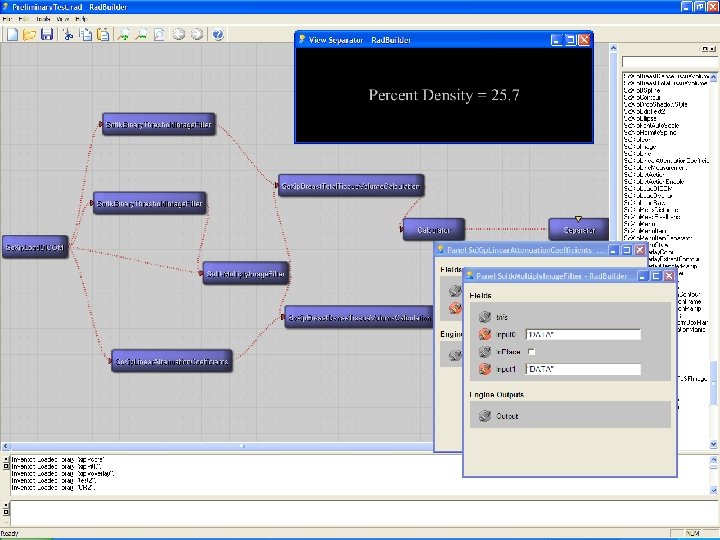Screen dimensions: 720x540
Task: Save the network with the floppy icon
Action: pyautogui.click(x=46, y=34)
